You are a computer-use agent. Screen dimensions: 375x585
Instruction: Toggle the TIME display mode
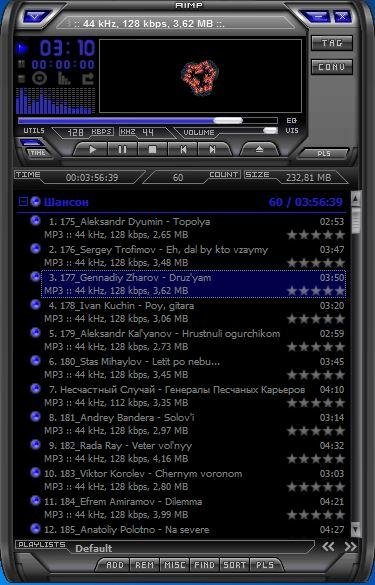[38, 153]
